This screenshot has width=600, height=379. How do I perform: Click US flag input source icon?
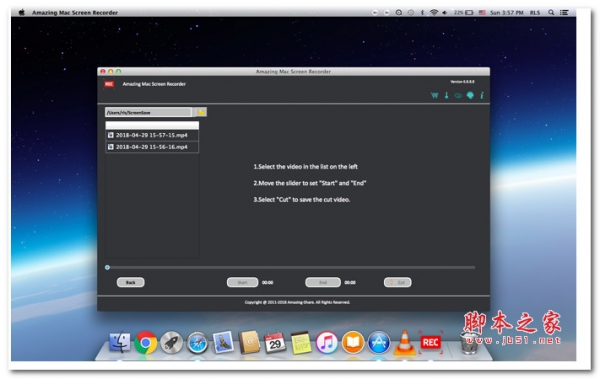coord(482,13)
